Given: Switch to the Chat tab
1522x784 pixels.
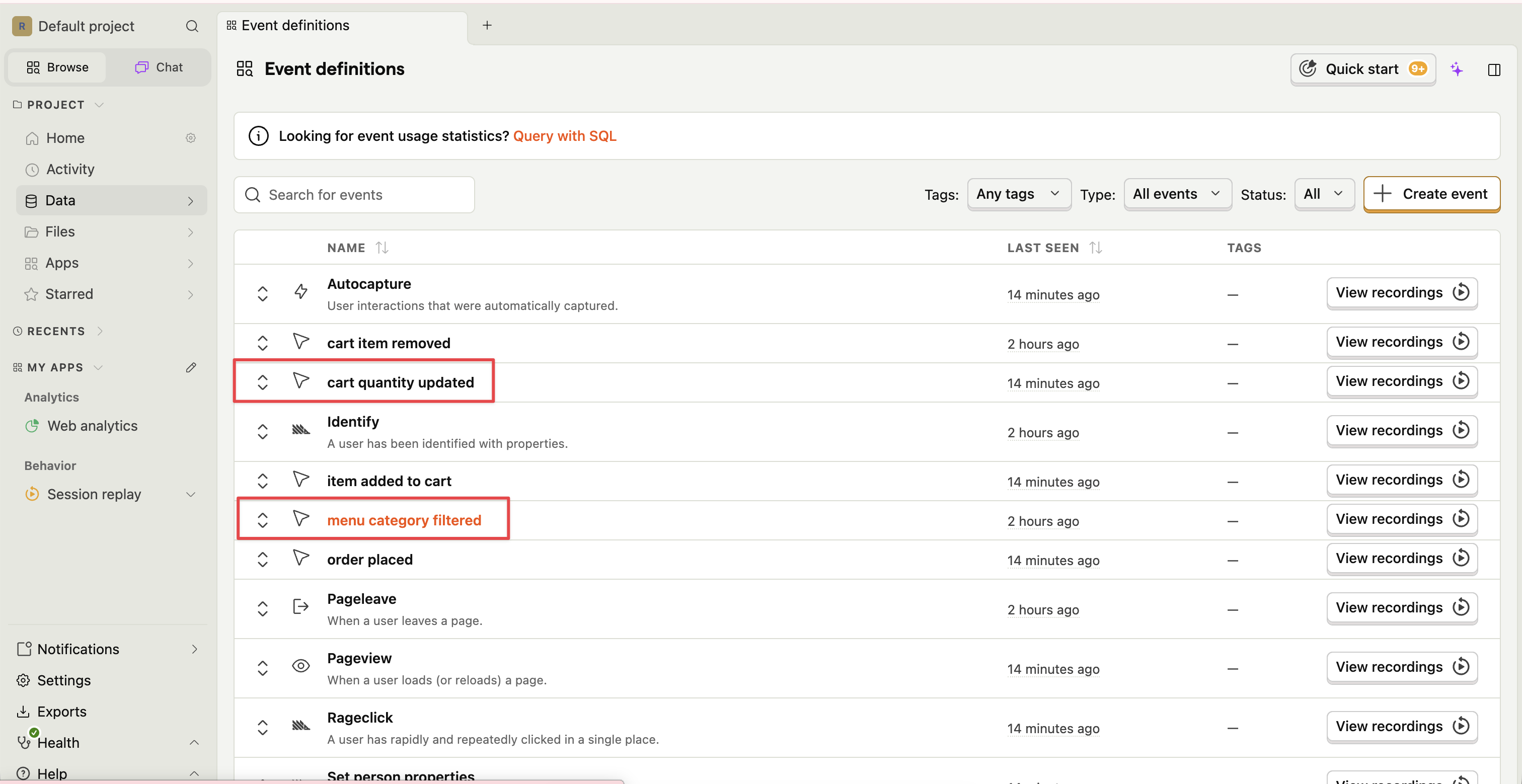Looking at the screenshot, I should (159, 67).
